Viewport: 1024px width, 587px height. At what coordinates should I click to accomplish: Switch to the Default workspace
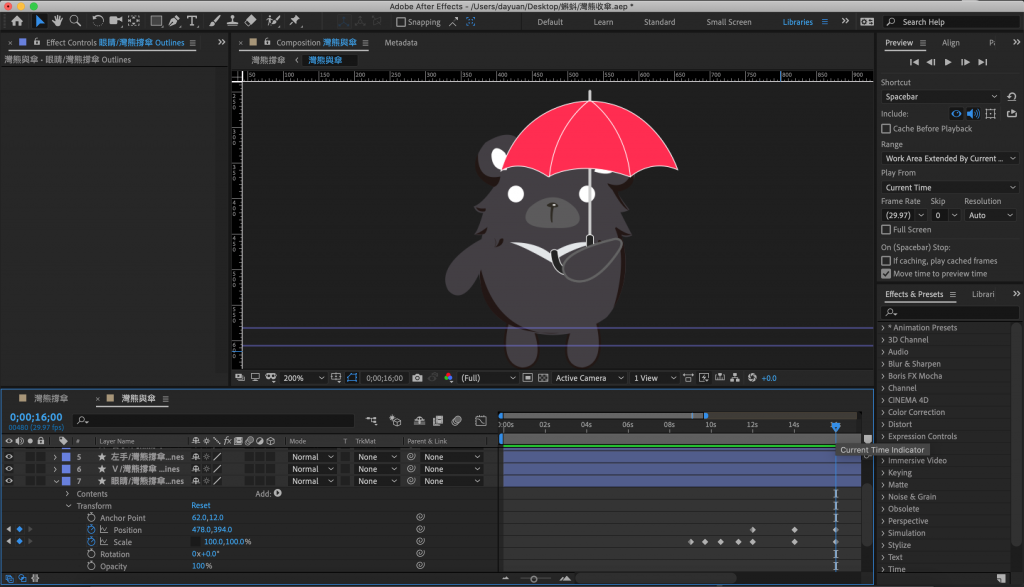click(550, 22)
